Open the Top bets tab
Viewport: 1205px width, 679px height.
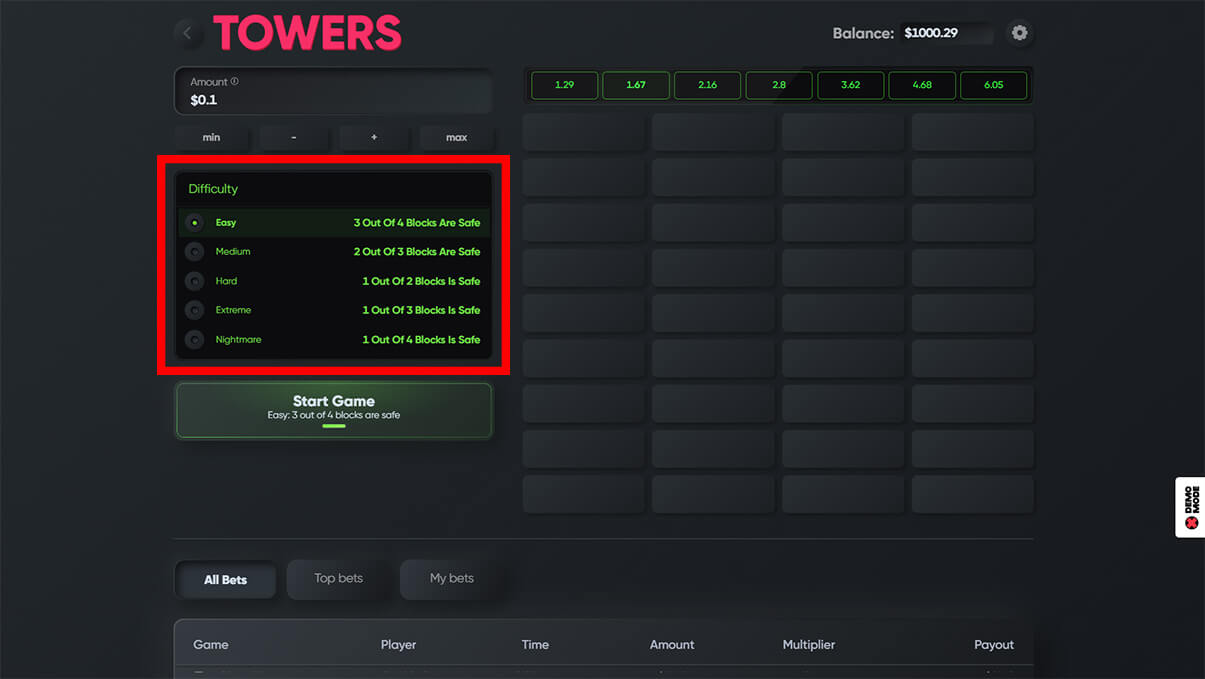[x=338, y=578]
